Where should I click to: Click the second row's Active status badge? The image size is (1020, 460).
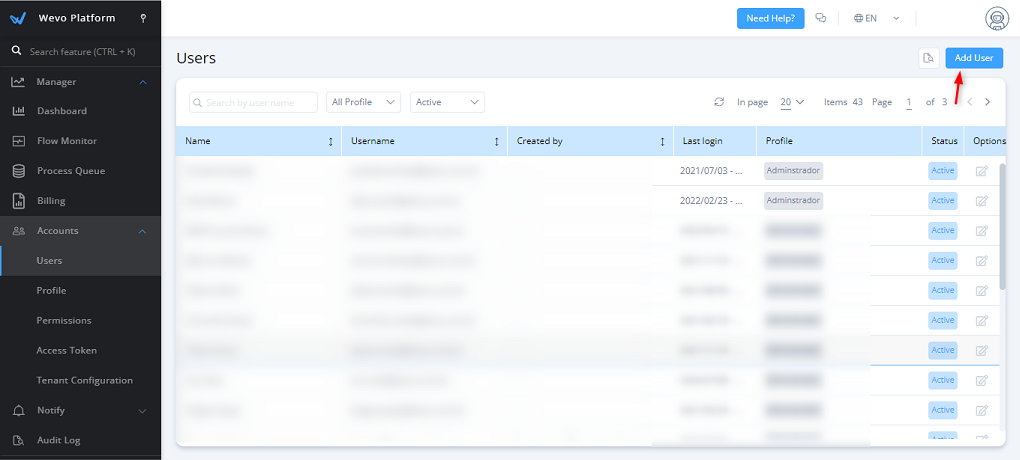coord(943,201)
